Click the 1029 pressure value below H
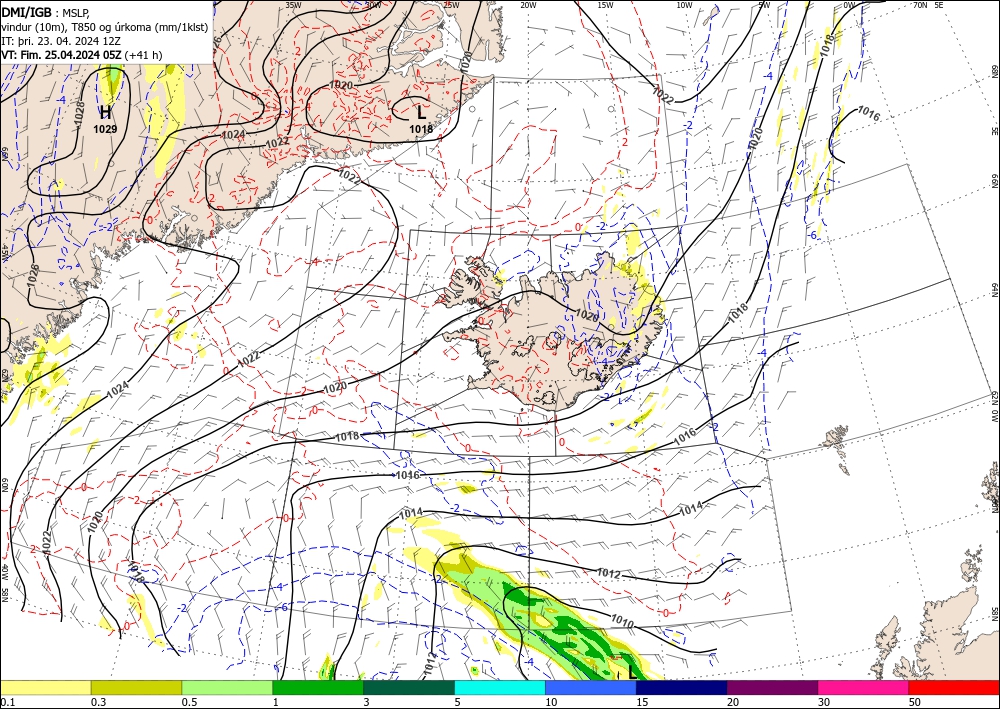The height and width of the screenshot is (709, 1000). 105,129
